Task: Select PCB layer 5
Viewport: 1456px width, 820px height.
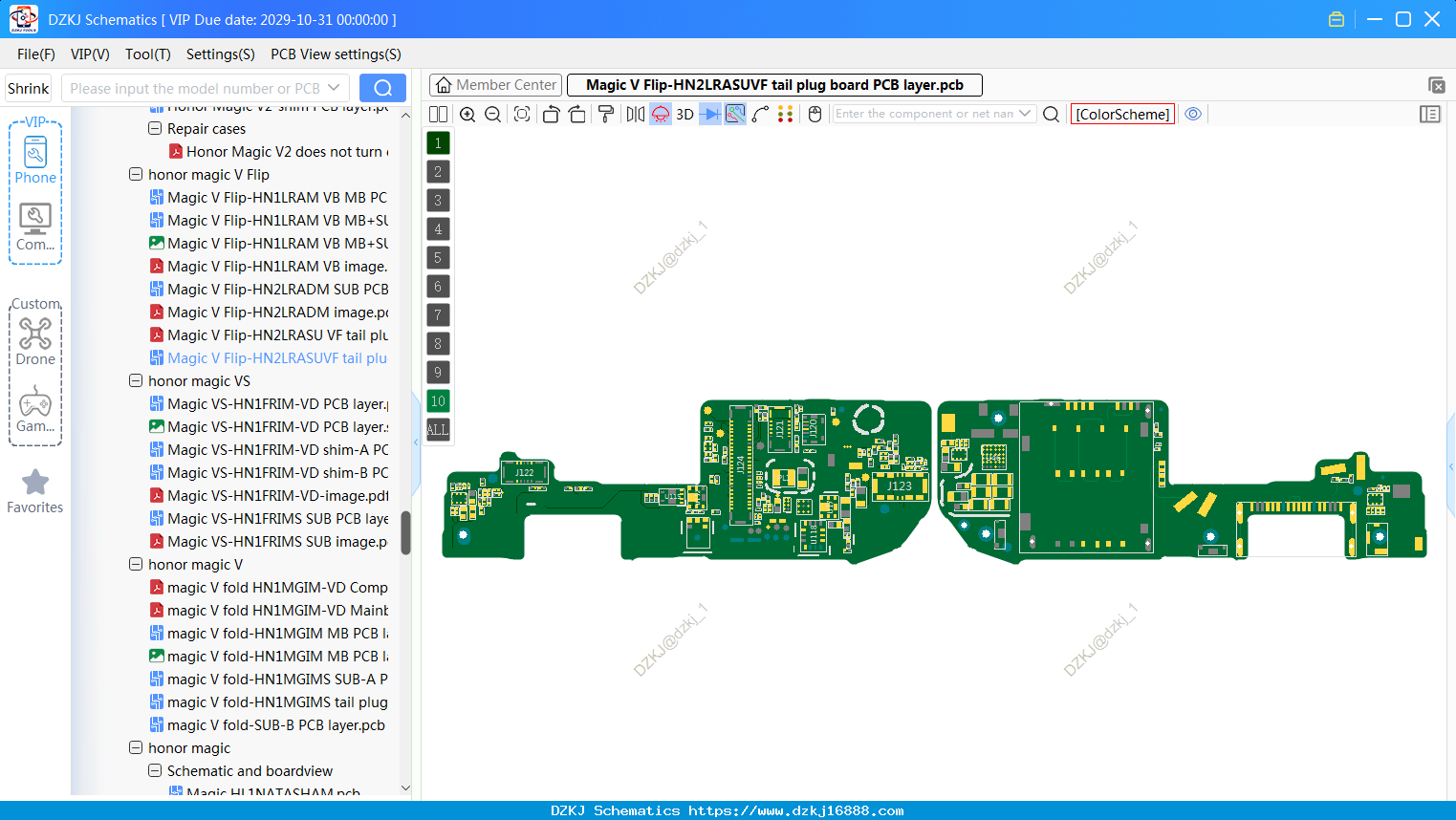Action: [438, 258]
